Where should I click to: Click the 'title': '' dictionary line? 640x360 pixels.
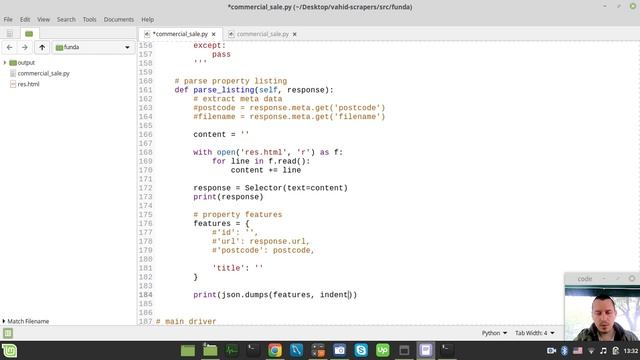coord(238,268)
